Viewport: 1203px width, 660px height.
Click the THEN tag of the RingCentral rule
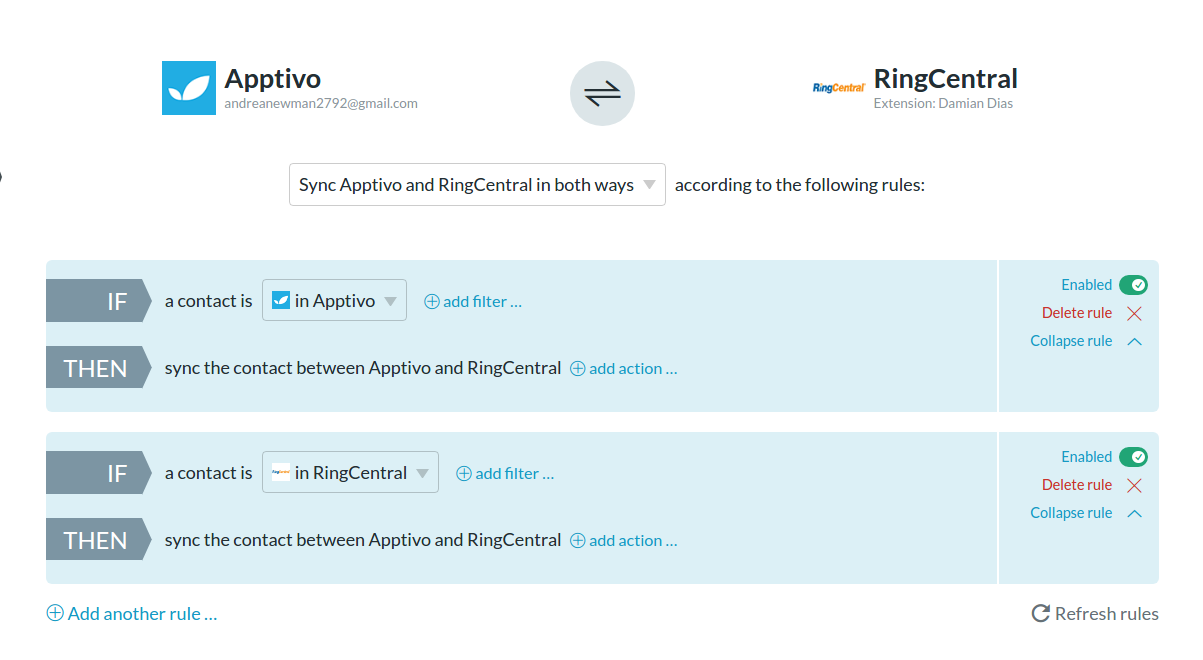click(98, 540)
